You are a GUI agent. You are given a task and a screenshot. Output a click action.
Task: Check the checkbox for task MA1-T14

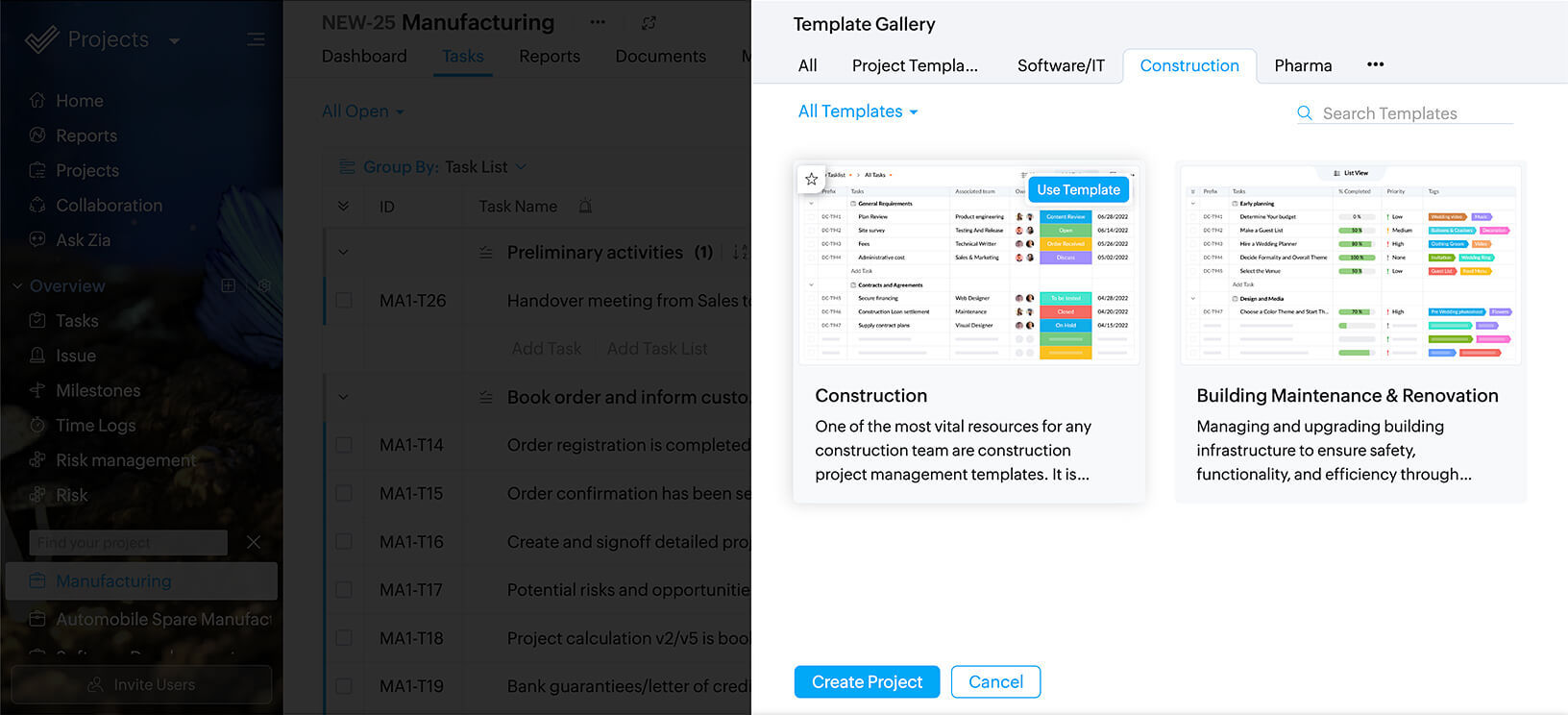(344, 445)
